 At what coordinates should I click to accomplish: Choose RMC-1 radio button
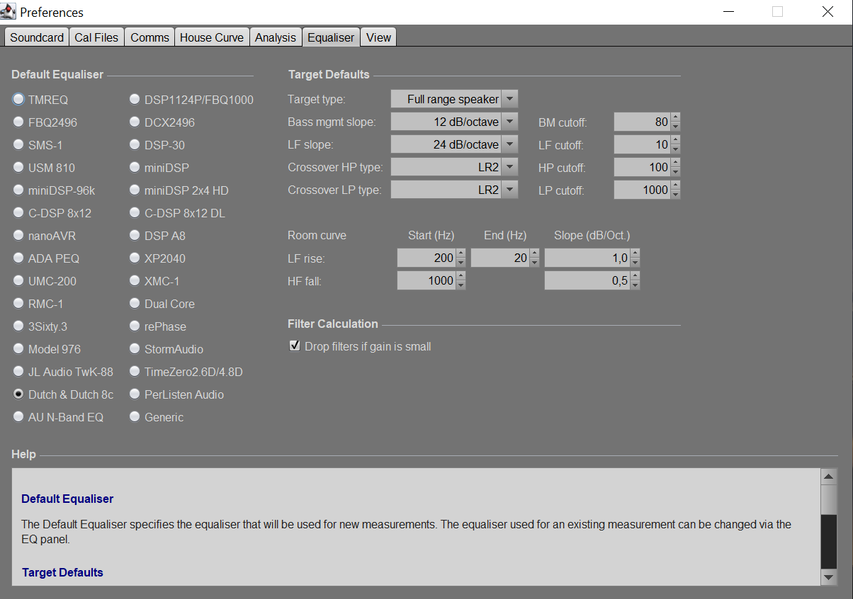click(x=18, y=304)
